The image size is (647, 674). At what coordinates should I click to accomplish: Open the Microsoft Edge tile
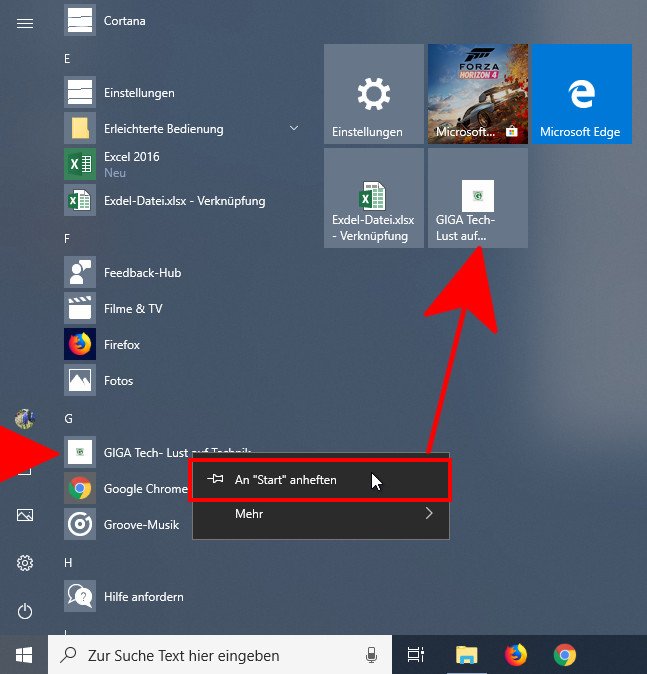tap(582, 94)
